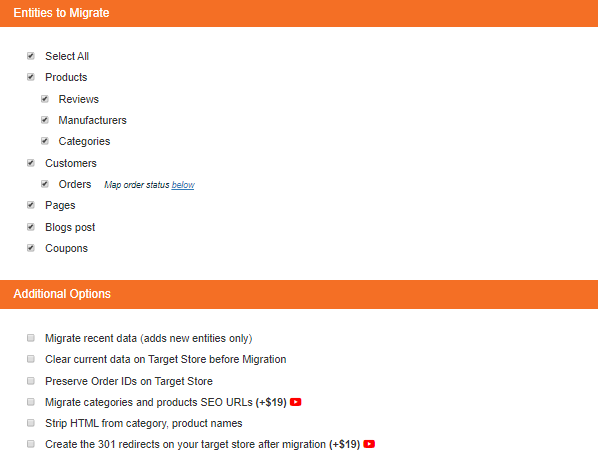
Task: Open YouTube video icon beside 301 redirects option
Action: (x=369, y=444)
